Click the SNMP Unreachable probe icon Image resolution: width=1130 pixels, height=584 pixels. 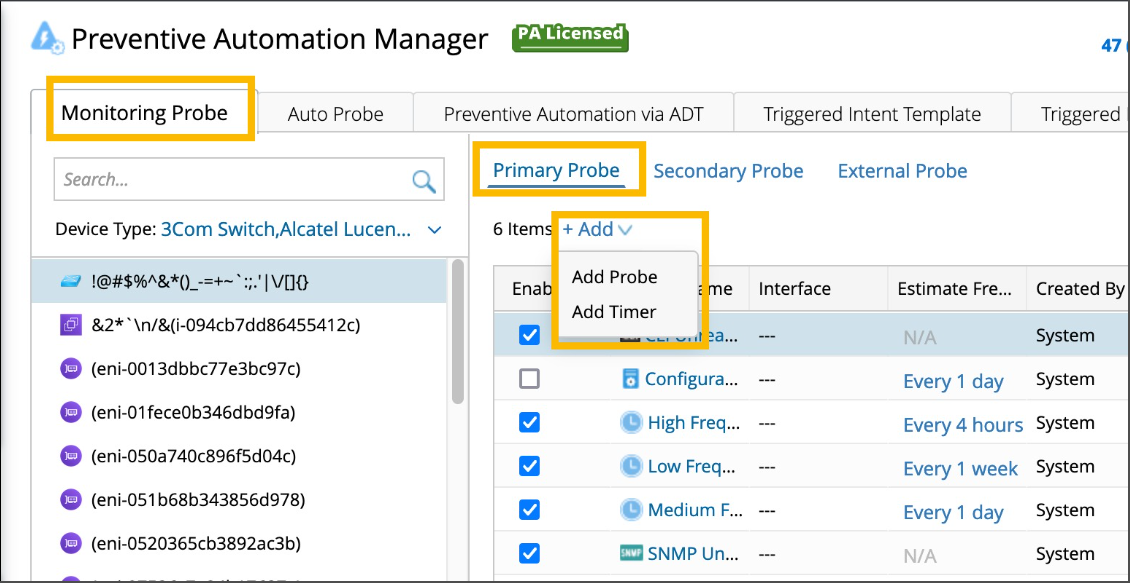coord(631,553)
